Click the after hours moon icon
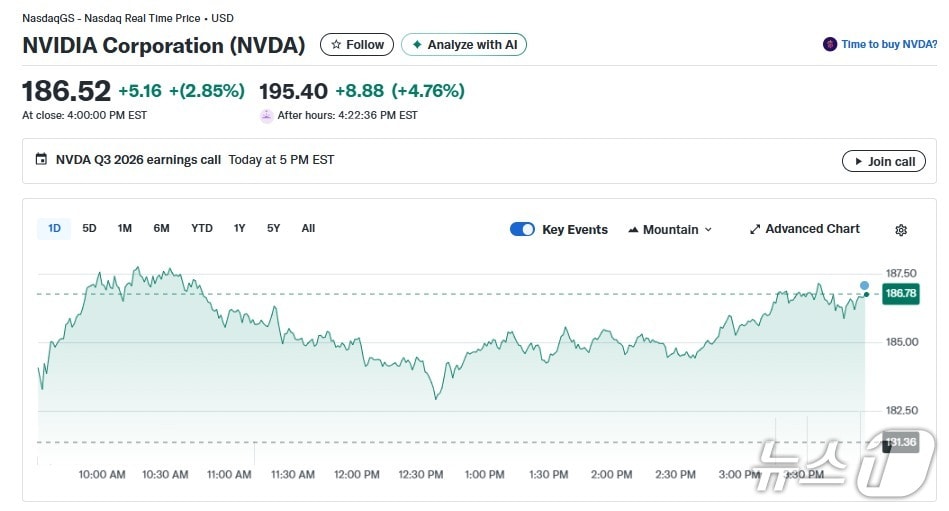This screenshot has width=949, height=511. click(x=266, y=116)
